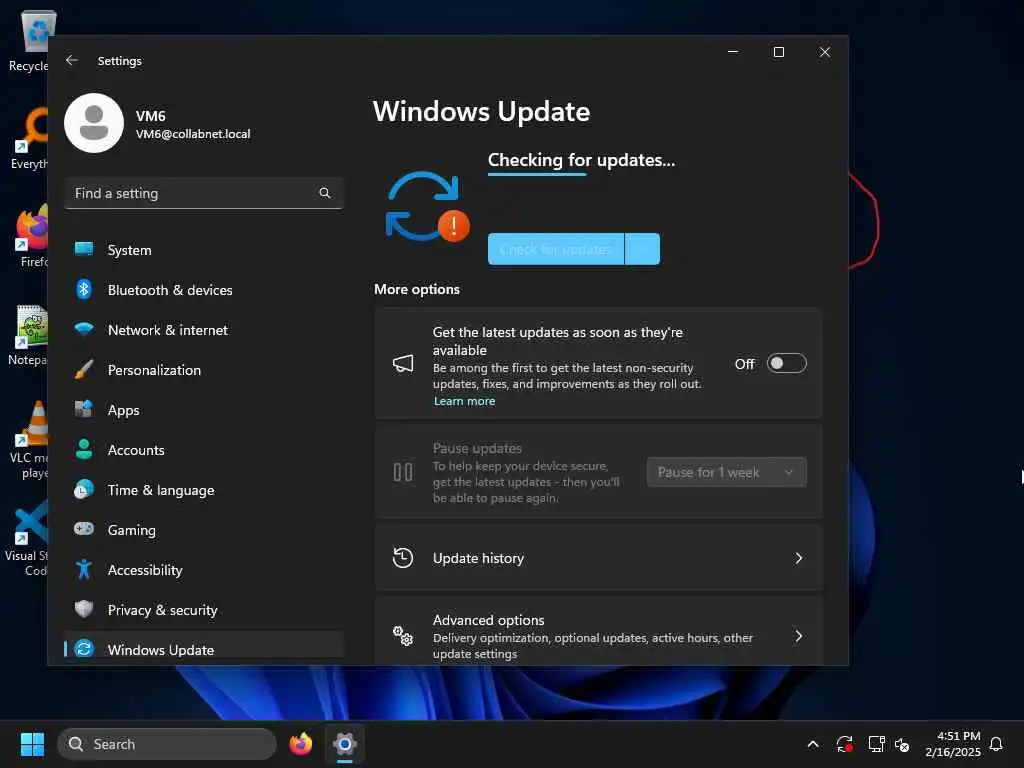
Task: Select the Accessibility figure icon
Action: pyautogui.click(x=84, y=569)
